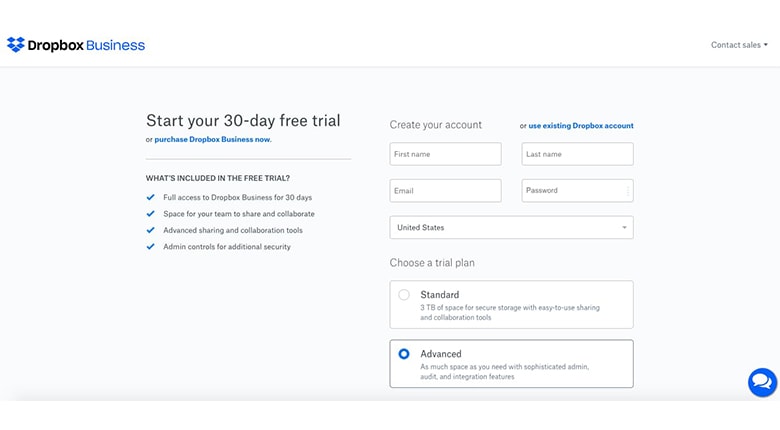Click the Advanced plan title text
Screen dimensions: 780x430
point(441,354)
